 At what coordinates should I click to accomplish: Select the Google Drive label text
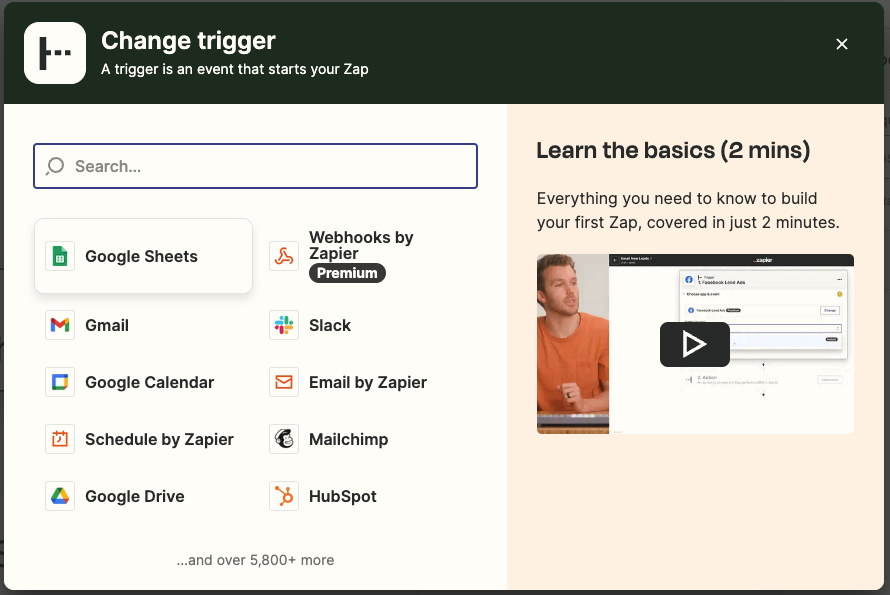coord(135,496)
